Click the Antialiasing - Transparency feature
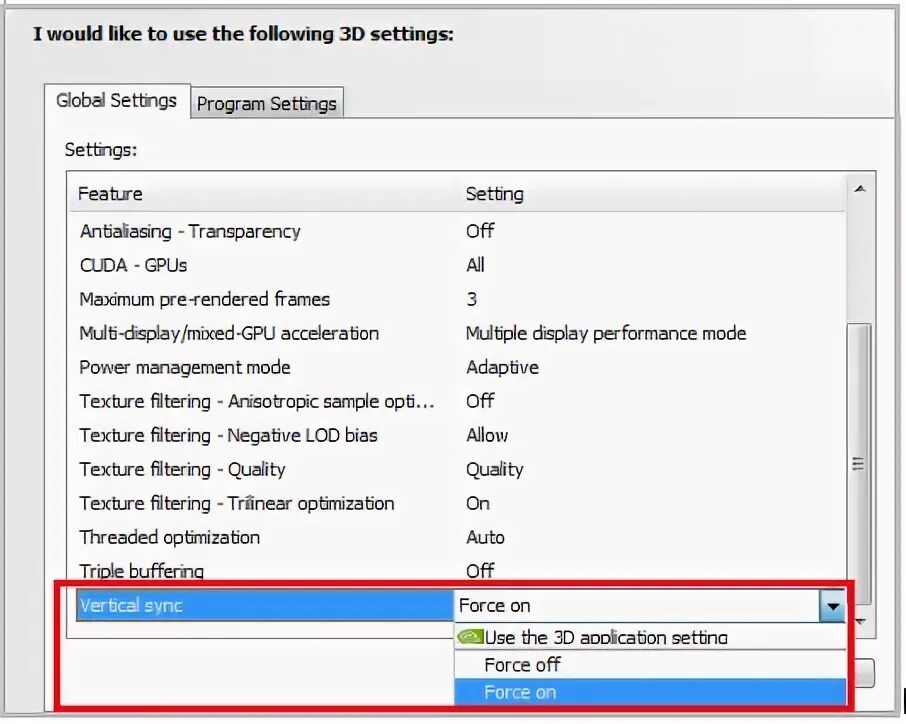This screenshot has height=724, width=906. (190, 231)
